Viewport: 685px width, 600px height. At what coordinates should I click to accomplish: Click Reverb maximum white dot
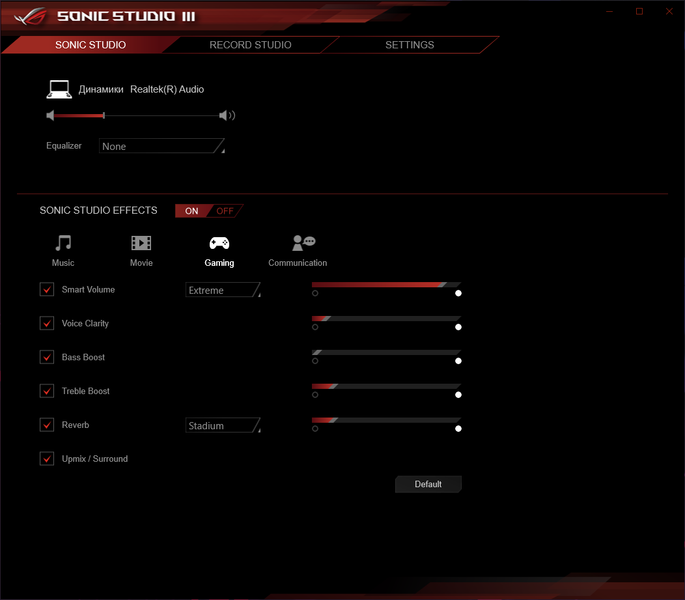[x=458, y=429]
